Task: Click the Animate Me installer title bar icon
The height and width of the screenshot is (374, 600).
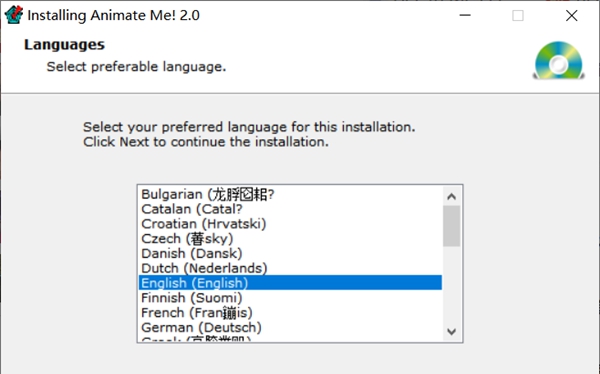Action: coord(14,15)
